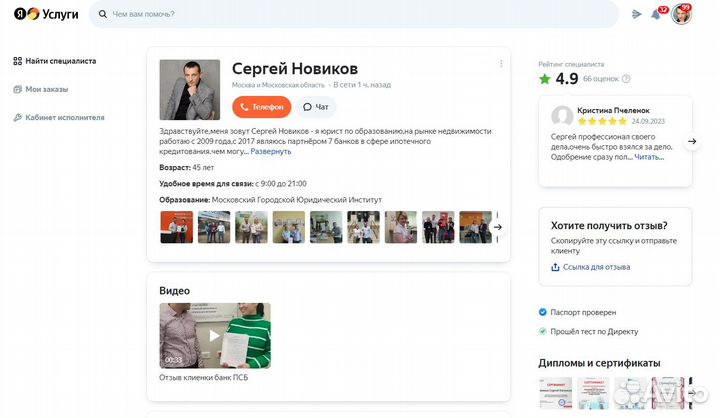
Task: Advance photo gallery with arrow
Action: [x=498, y=227]
